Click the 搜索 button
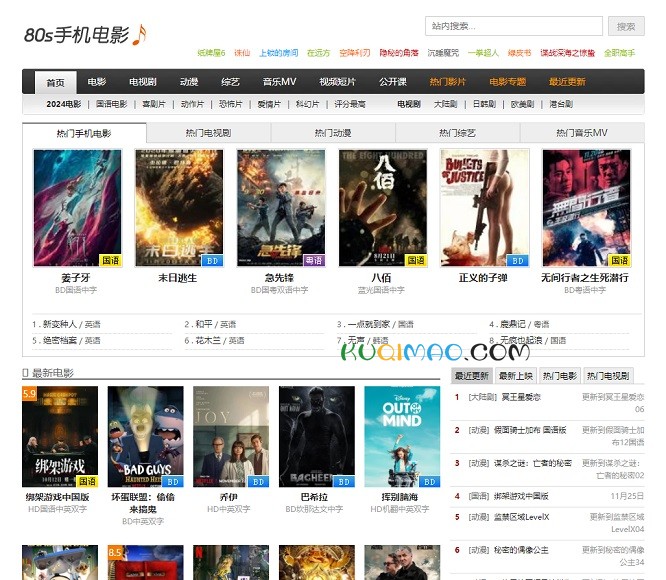The height and width of the screenshot is (580, 666). pyautogui.click(x=626, y=26)
